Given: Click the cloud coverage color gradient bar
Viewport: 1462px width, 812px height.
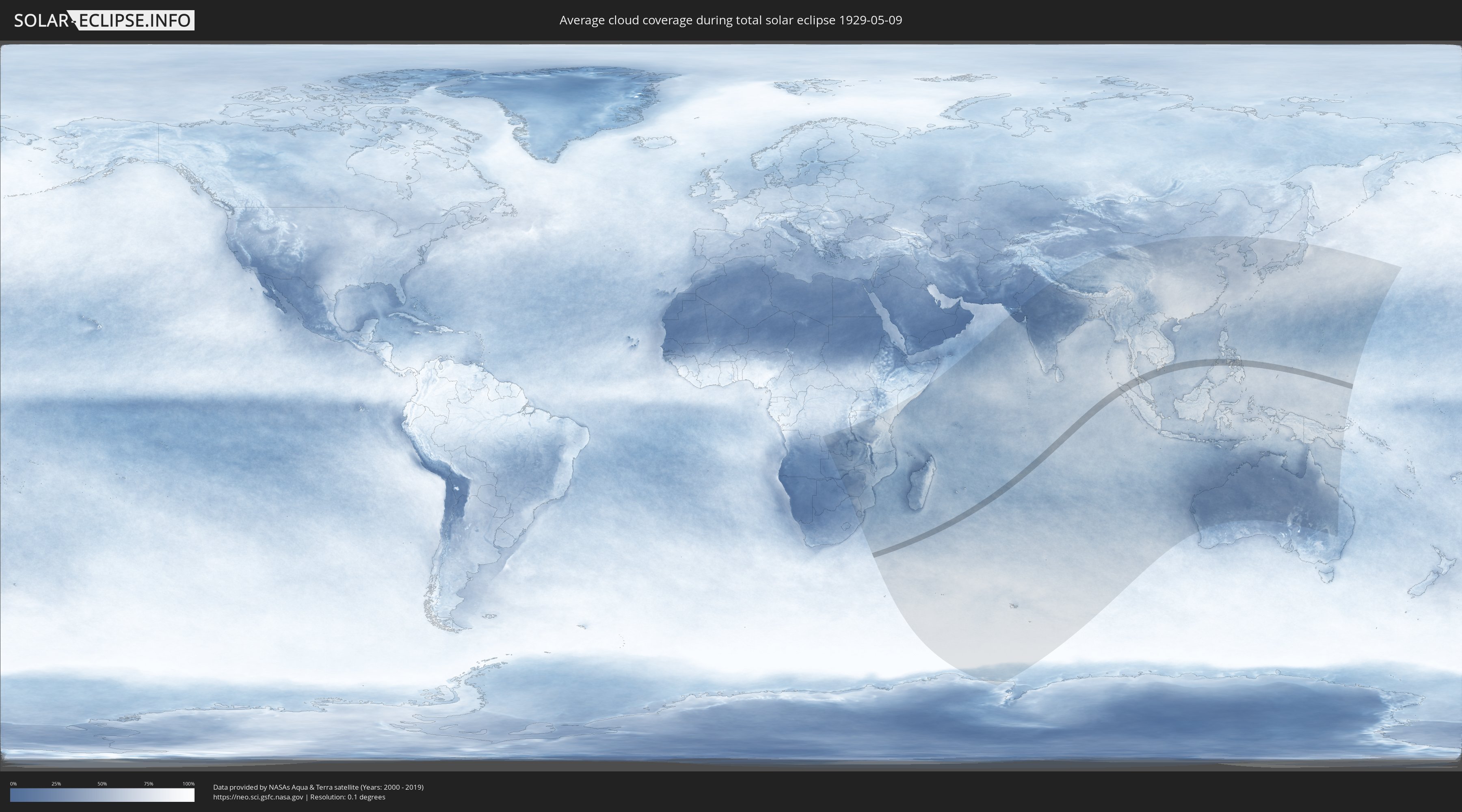Looking at the screenshot, I should pyautogui.click(x=102, y=795).
